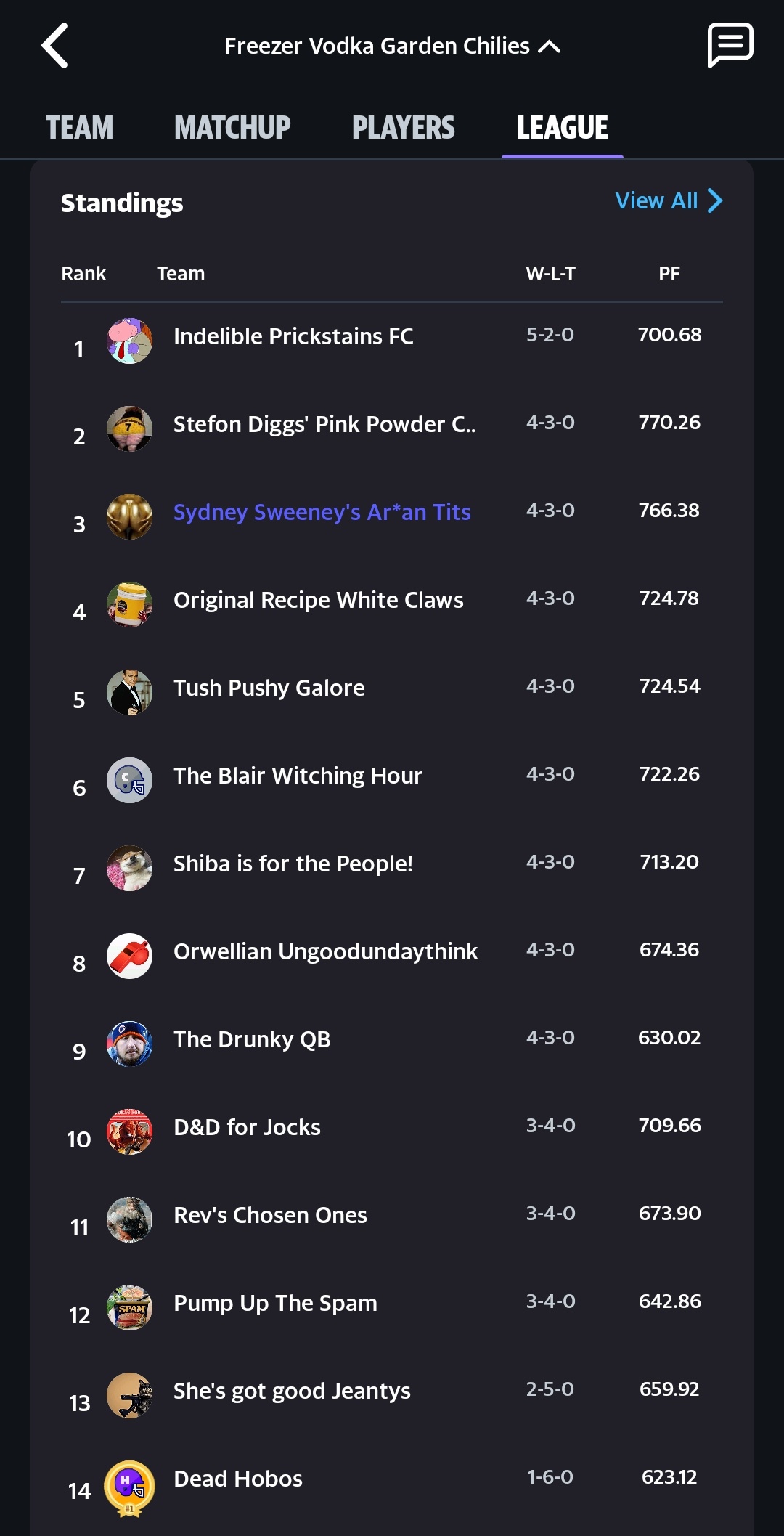Image resolution: width=784 pixels, height=1536 pixels.
Task: Tap The Blair Witching Hour helmet avatar
Action: pyautogui.click(x=129, y=781)
